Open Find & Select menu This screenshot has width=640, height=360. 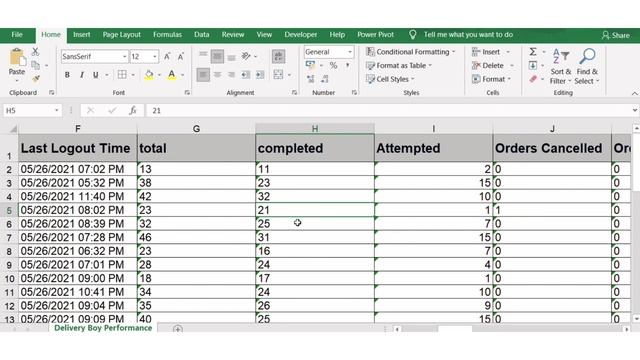[x=587, y=67]
